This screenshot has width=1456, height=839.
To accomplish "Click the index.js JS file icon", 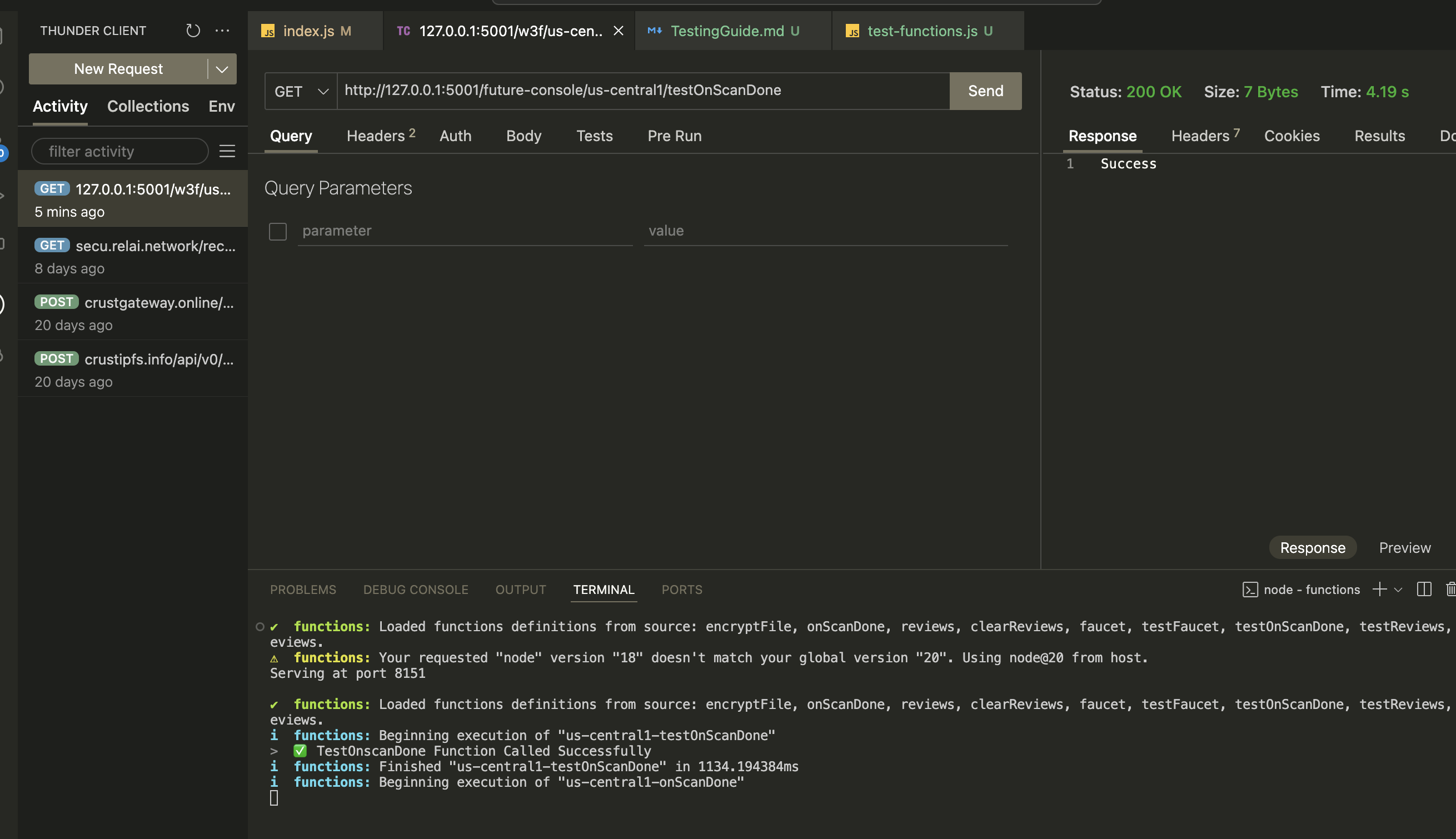I will click(x=268, y=31).
